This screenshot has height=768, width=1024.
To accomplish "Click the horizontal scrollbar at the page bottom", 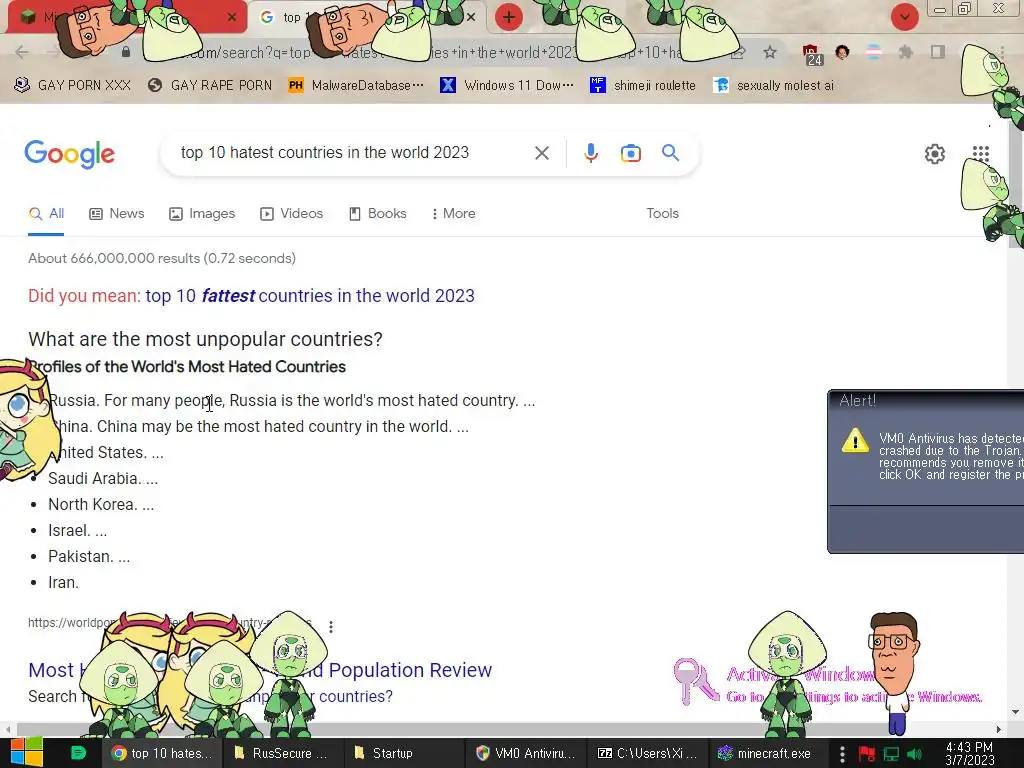I will (503, 729).
